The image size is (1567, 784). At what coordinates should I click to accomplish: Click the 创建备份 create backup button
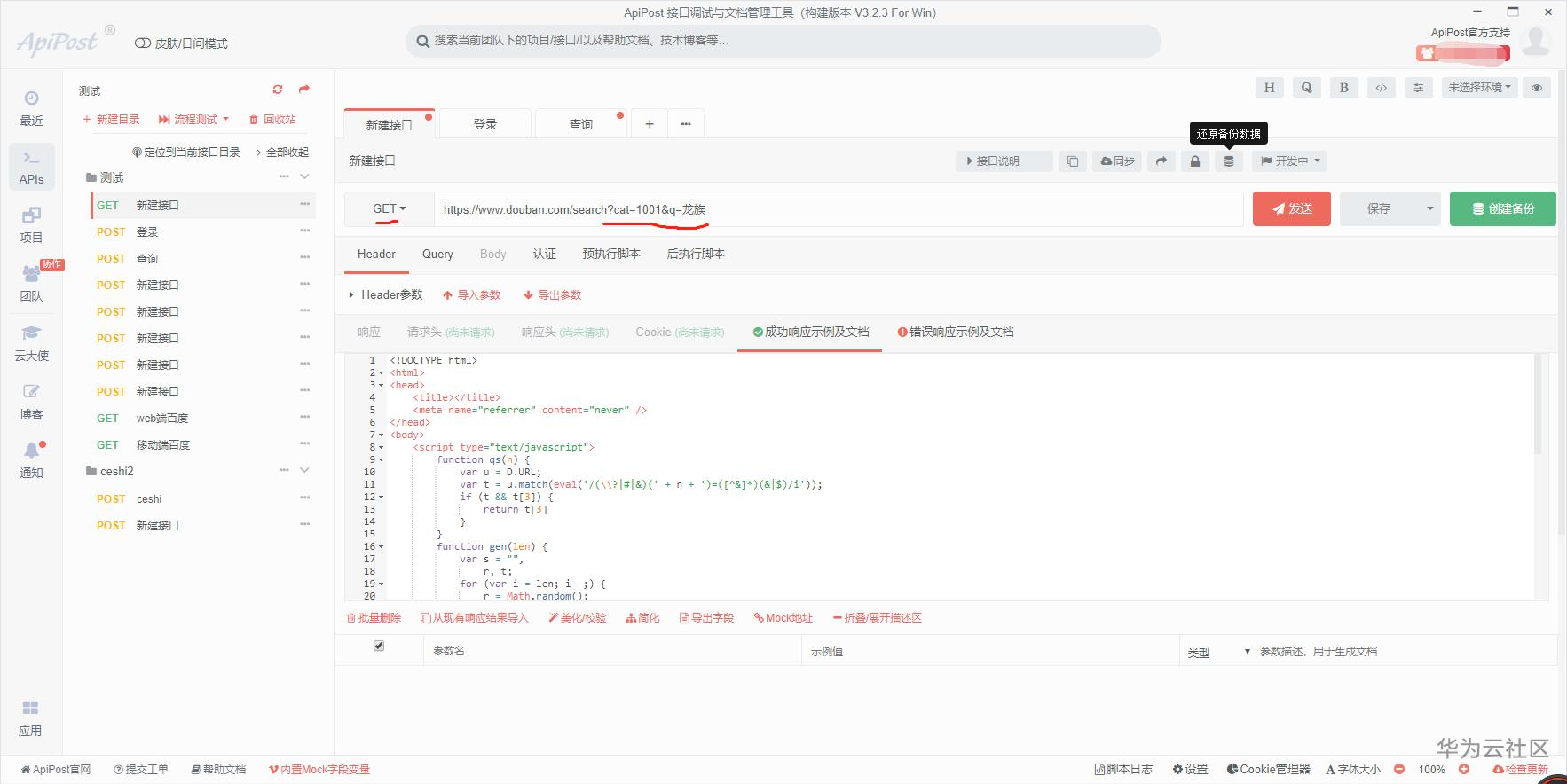coord(1502,209)
